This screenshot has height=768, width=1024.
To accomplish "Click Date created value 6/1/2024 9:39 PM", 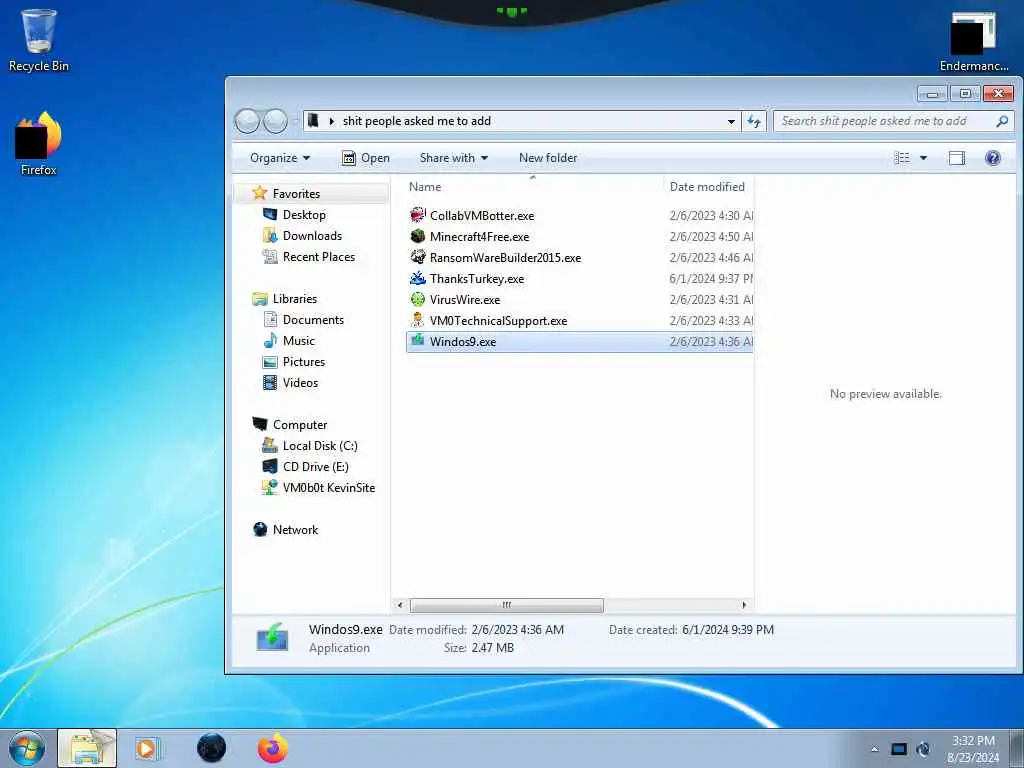I will pyautogui.click(x=728, y=630).
